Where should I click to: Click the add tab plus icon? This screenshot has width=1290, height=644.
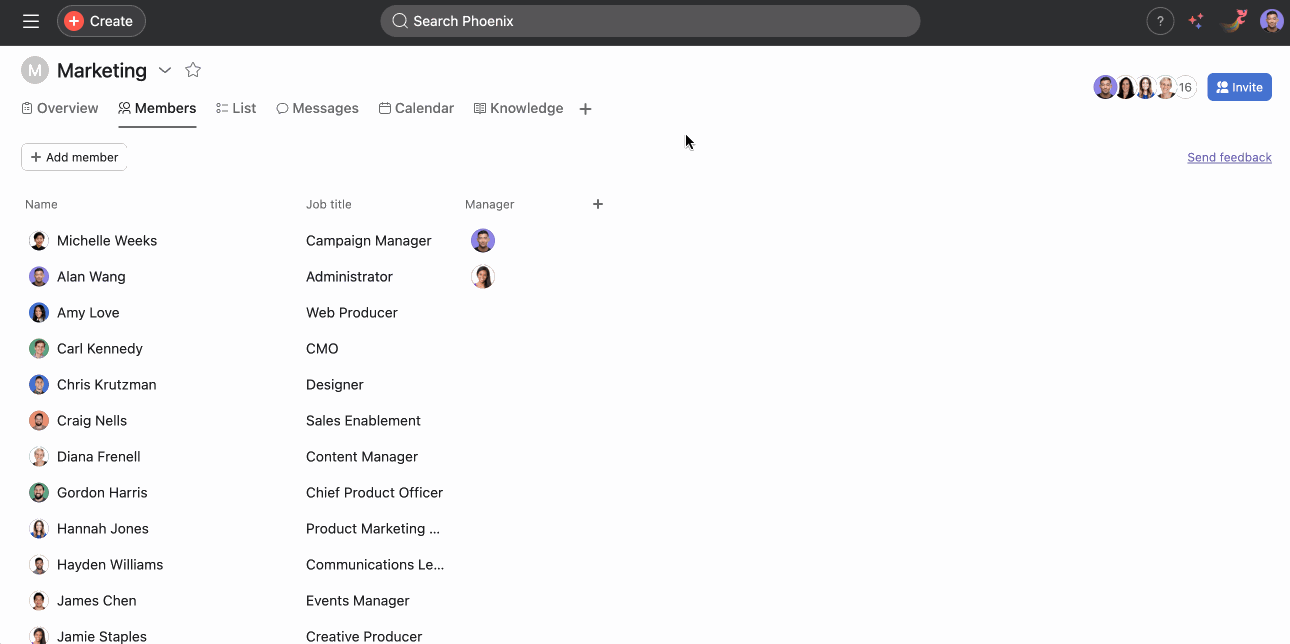(586, 109)
